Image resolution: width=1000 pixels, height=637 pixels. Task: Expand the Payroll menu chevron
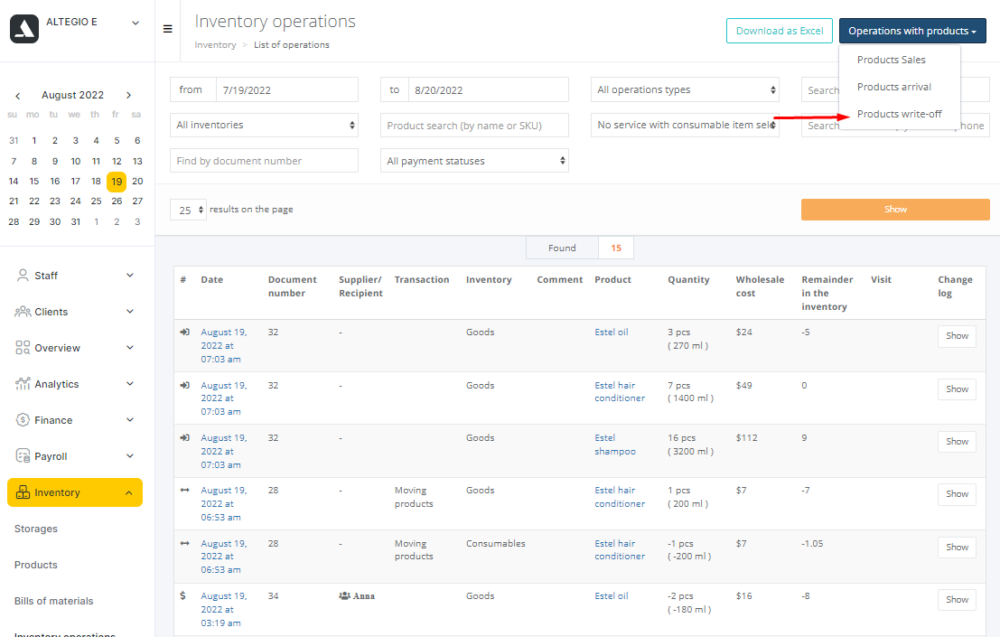click(130, 457)
